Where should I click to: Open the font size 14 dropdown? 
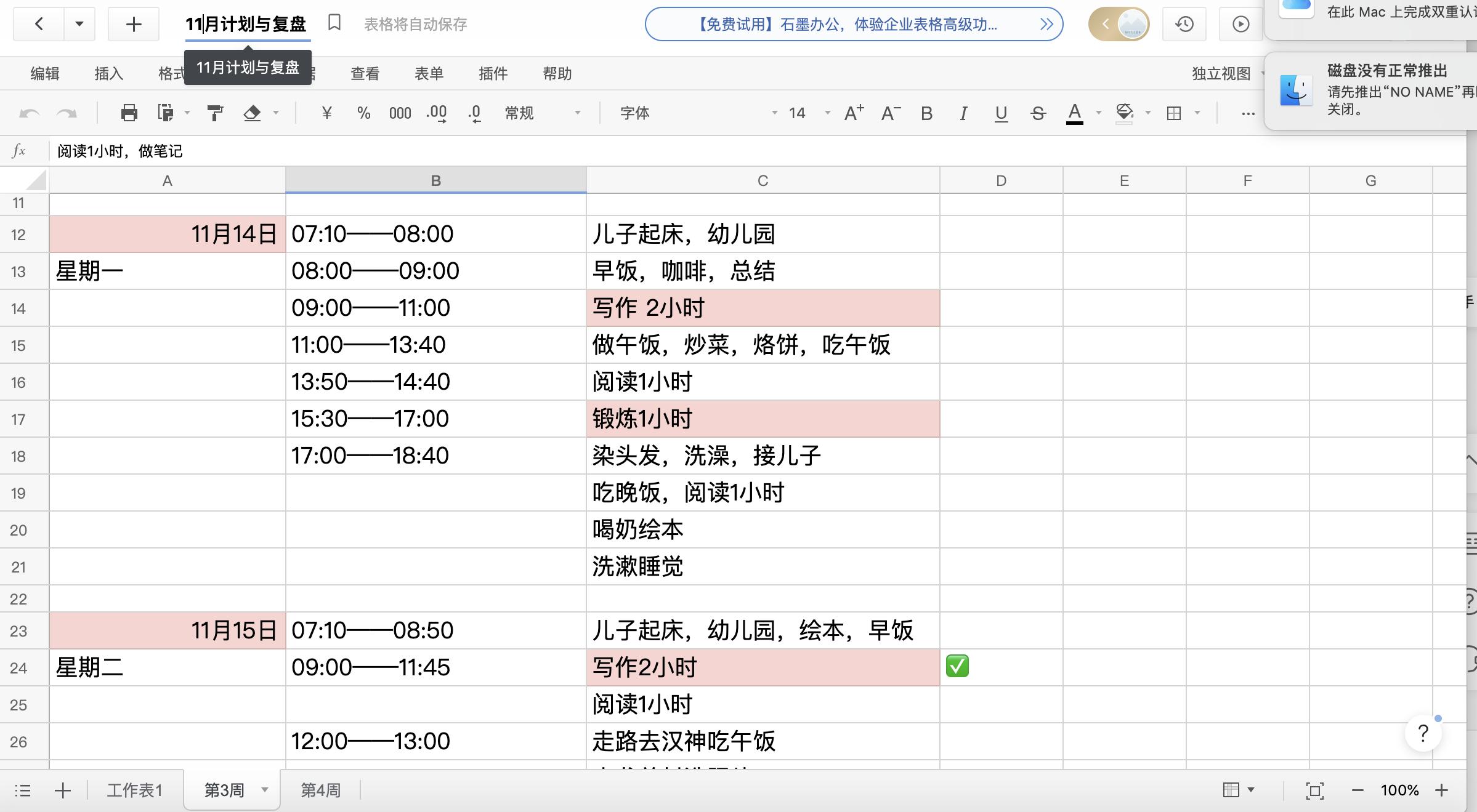click(x=806, y=113)
